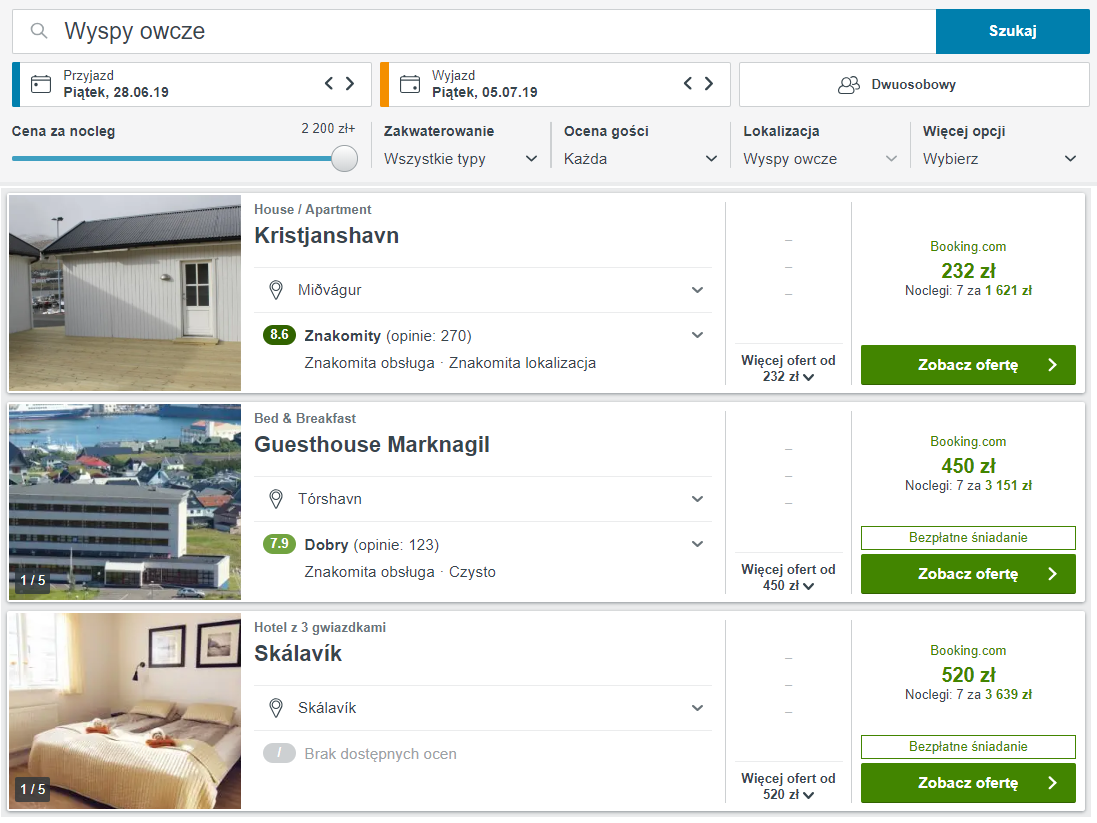Screen dimensions: 1097x823
Task: Open the Zakwaterowanie type dropdown
Action: (461, 159)
